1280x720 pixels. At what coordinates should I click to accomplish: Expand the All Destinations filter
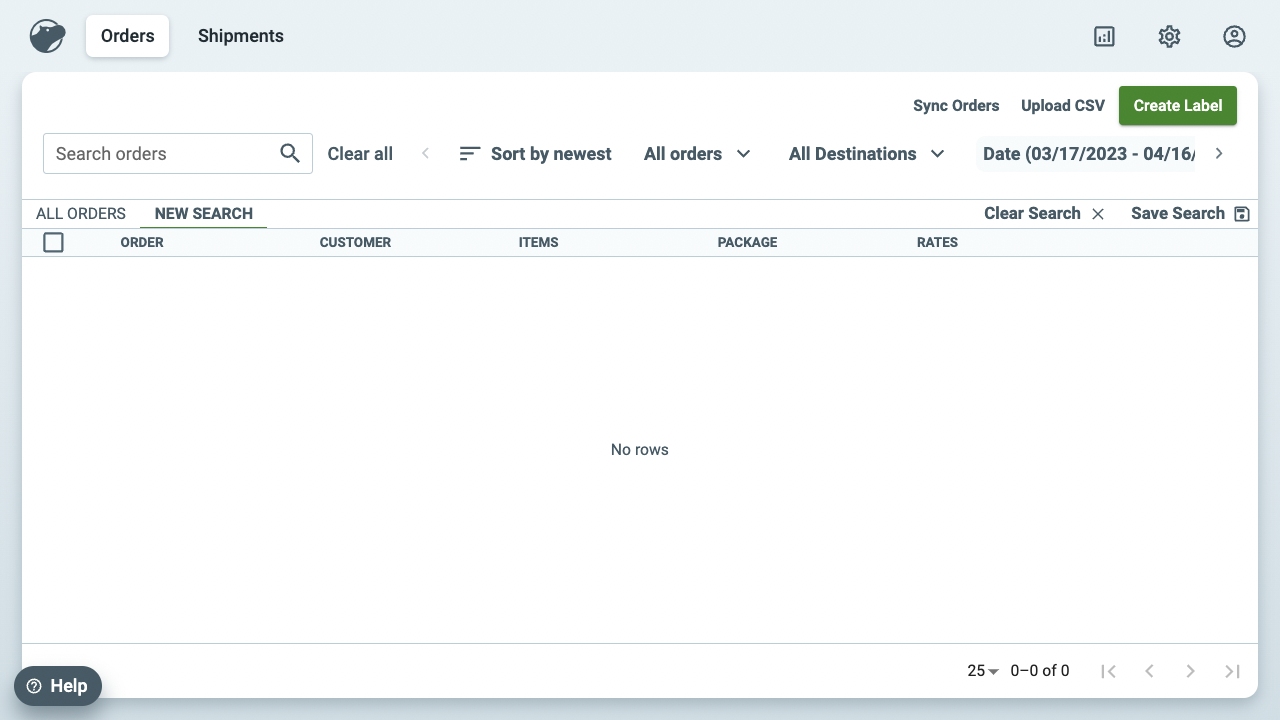point(866,154)
